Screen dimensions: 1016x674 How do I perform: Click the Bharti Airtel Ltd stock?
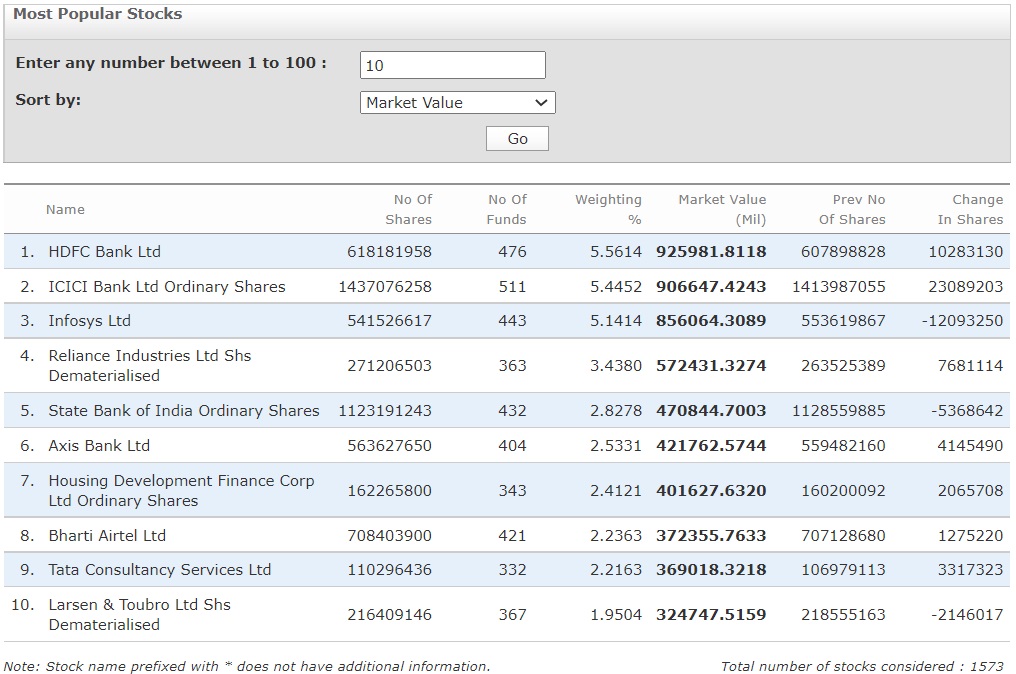point(107,536)
